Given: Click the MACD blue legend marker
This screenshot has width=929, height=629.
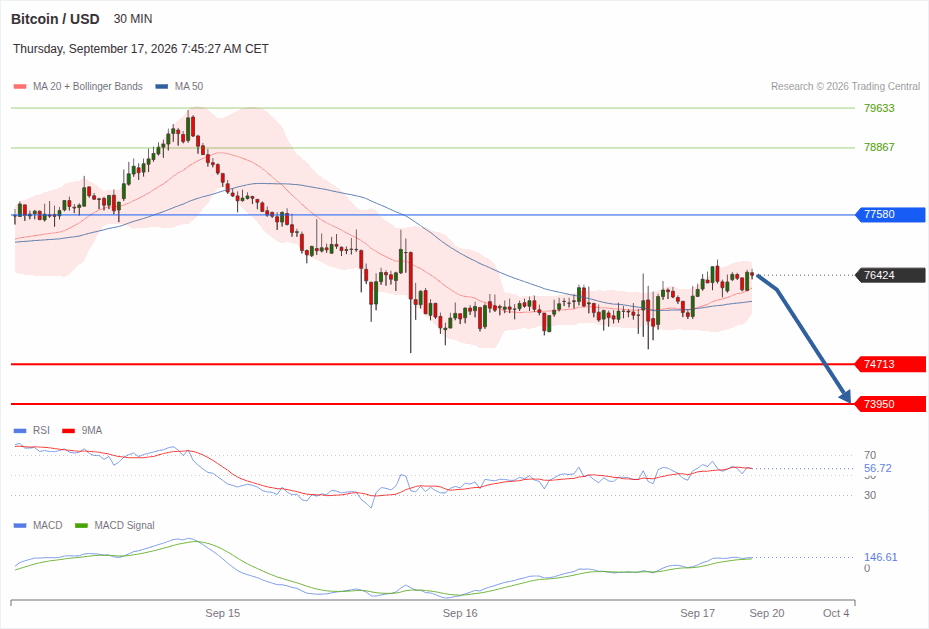Looking at the screenshot, I should pos(20,525).
